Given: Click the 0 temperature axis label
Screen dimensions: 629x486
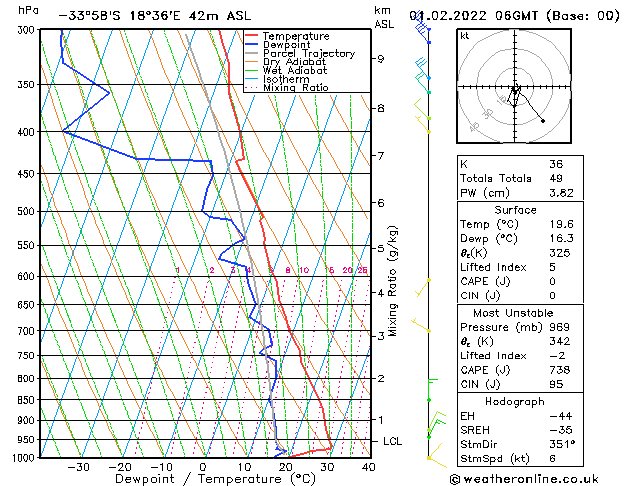Looking at the screenshot, I should pyautogui.click(x=203, y=467).
